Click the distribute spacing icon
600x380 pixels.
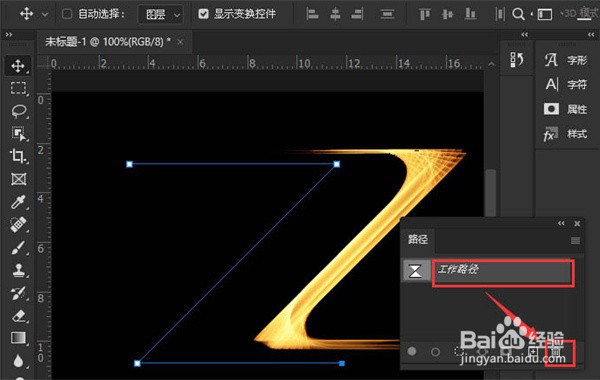coord(499,15)
